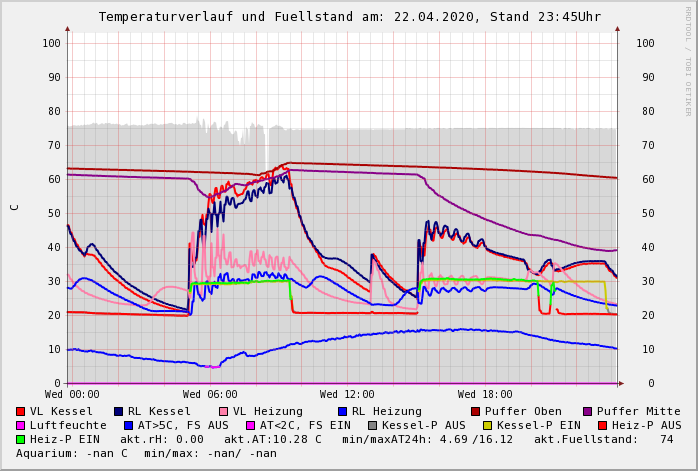698x471 pixels.
Task: Click the 'Wed 06:00' x-axis label
Action: click(x=210, y=395)
